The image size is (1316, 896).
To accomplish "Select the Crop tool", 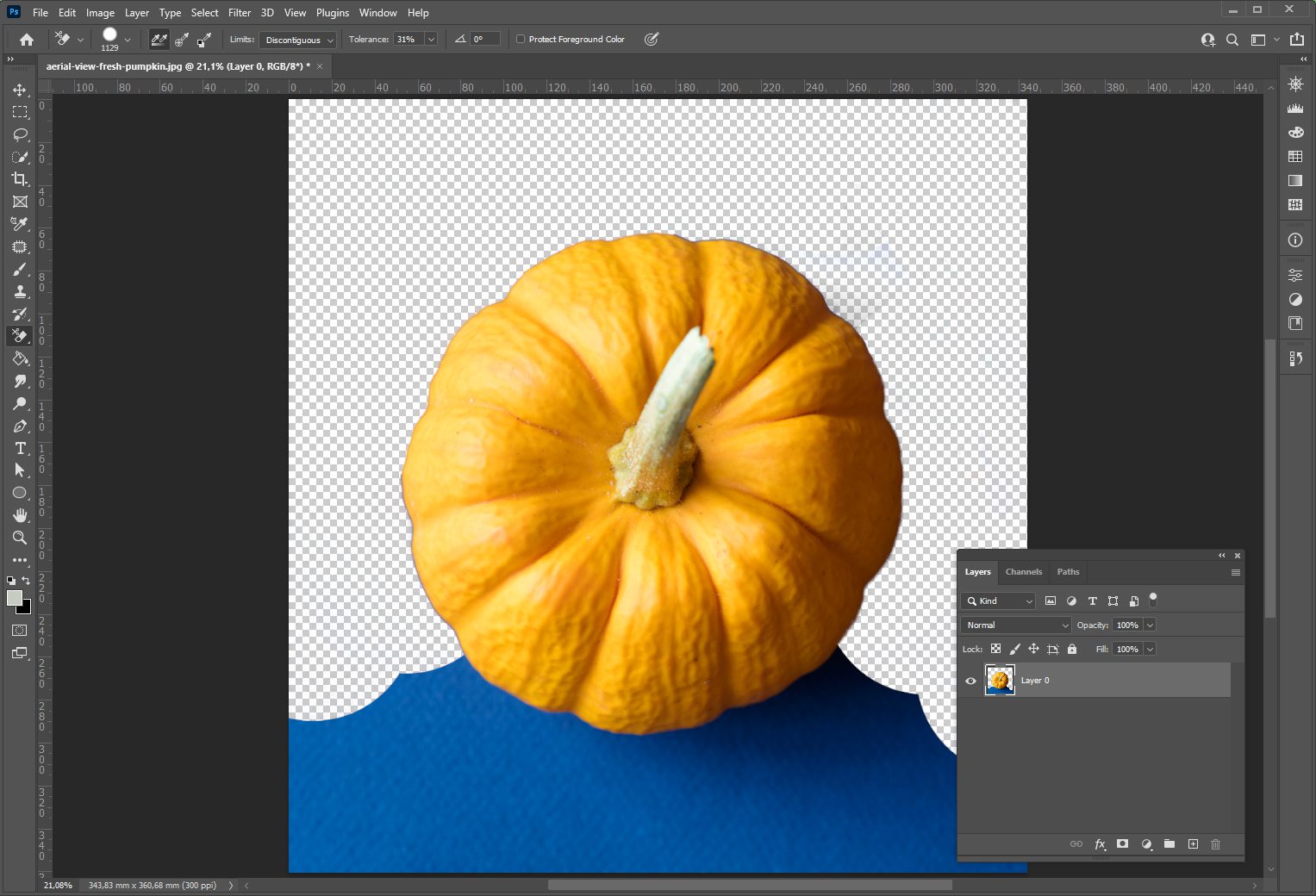I will (20, 179).
